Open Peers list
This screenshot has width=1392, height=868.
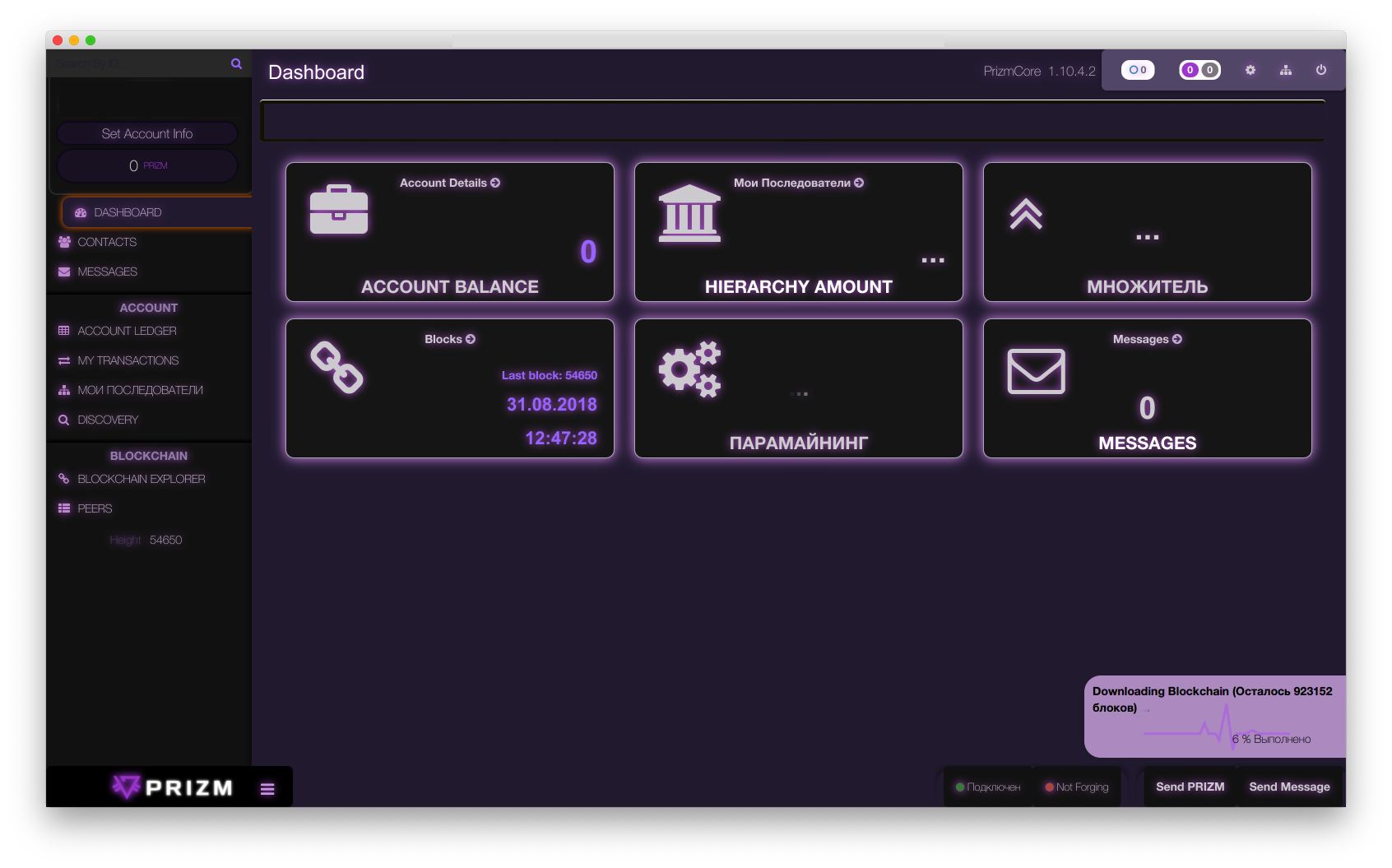point(95,508)
